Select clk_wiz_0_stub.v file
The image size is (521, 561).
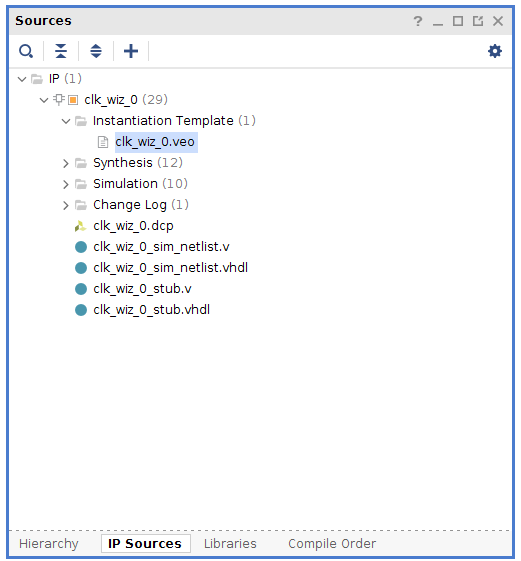click(142, 289)
